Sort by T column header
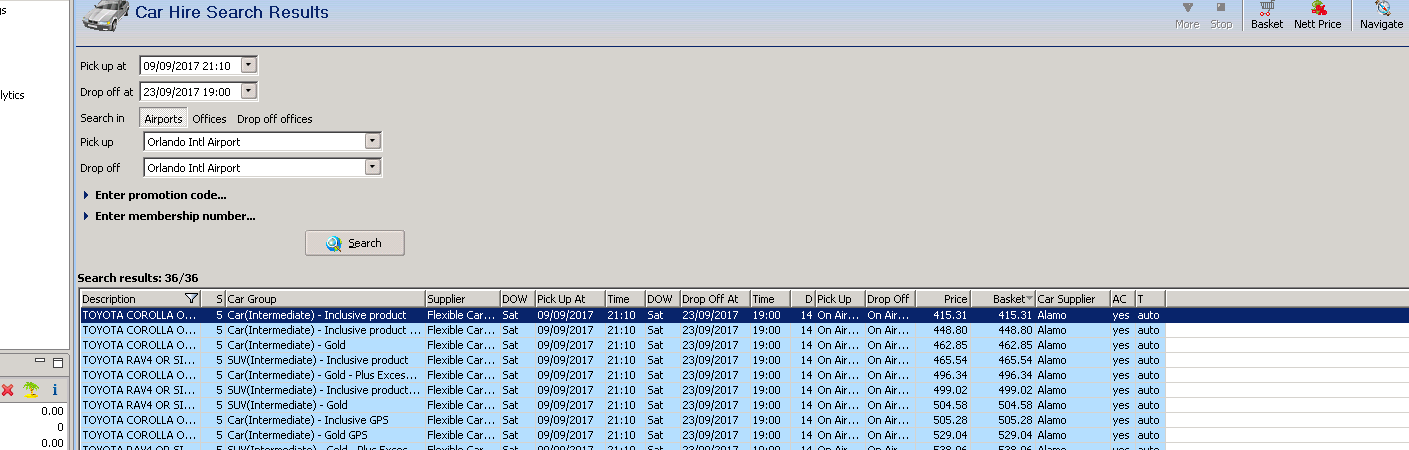The image size is (1409, 450). [1150, 299]
